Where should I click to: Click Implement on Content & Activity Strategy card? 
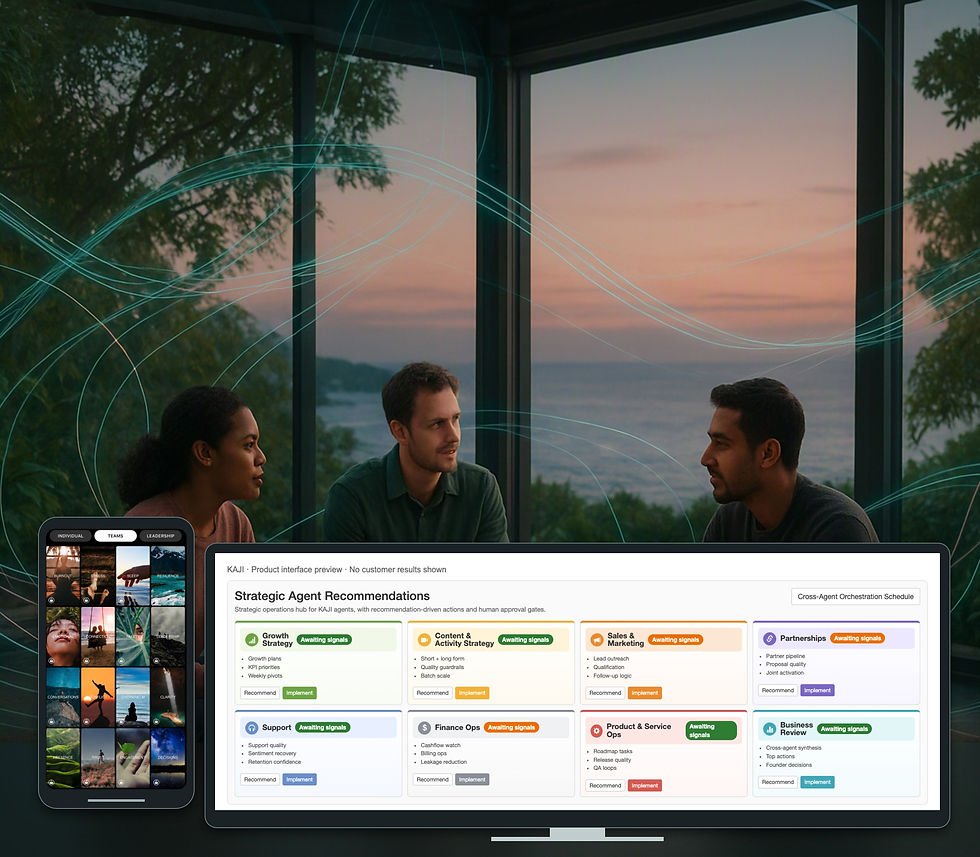pyautogui.click(x=472, y=693)
